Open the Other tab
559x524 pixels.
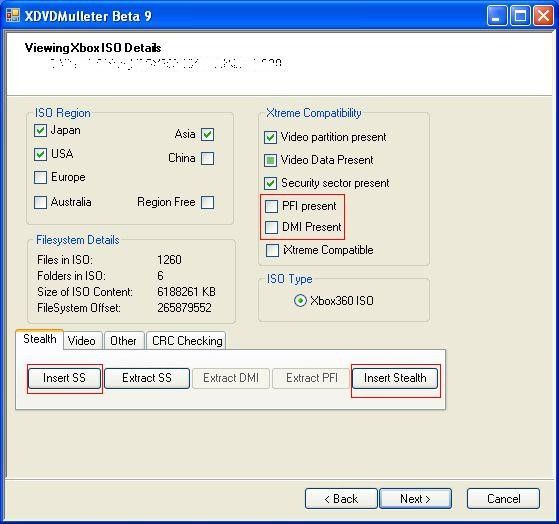click(123, 341)
